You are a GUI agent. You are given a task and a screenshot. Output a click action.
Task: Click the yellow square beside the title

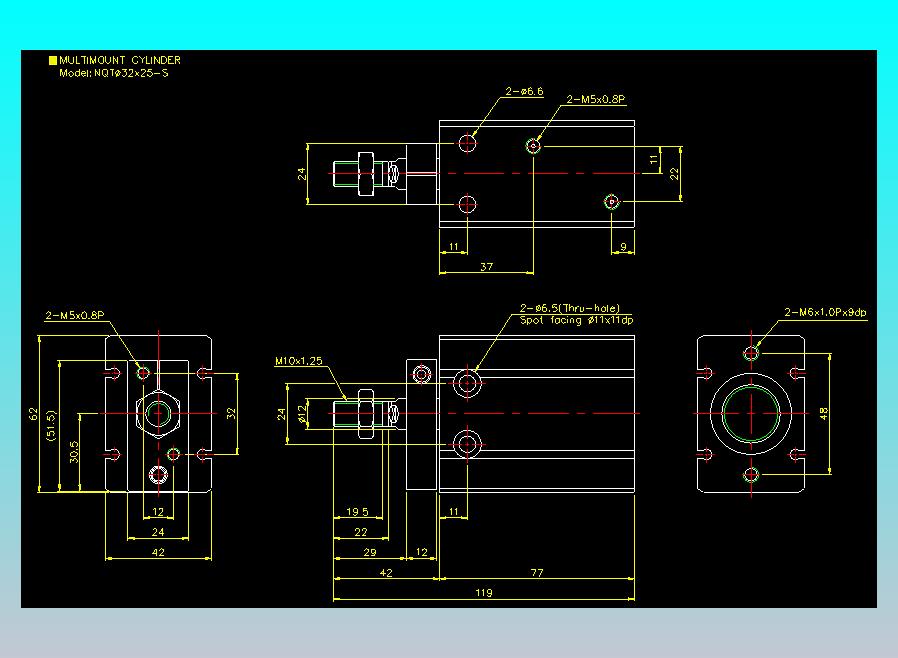[53, 60]
